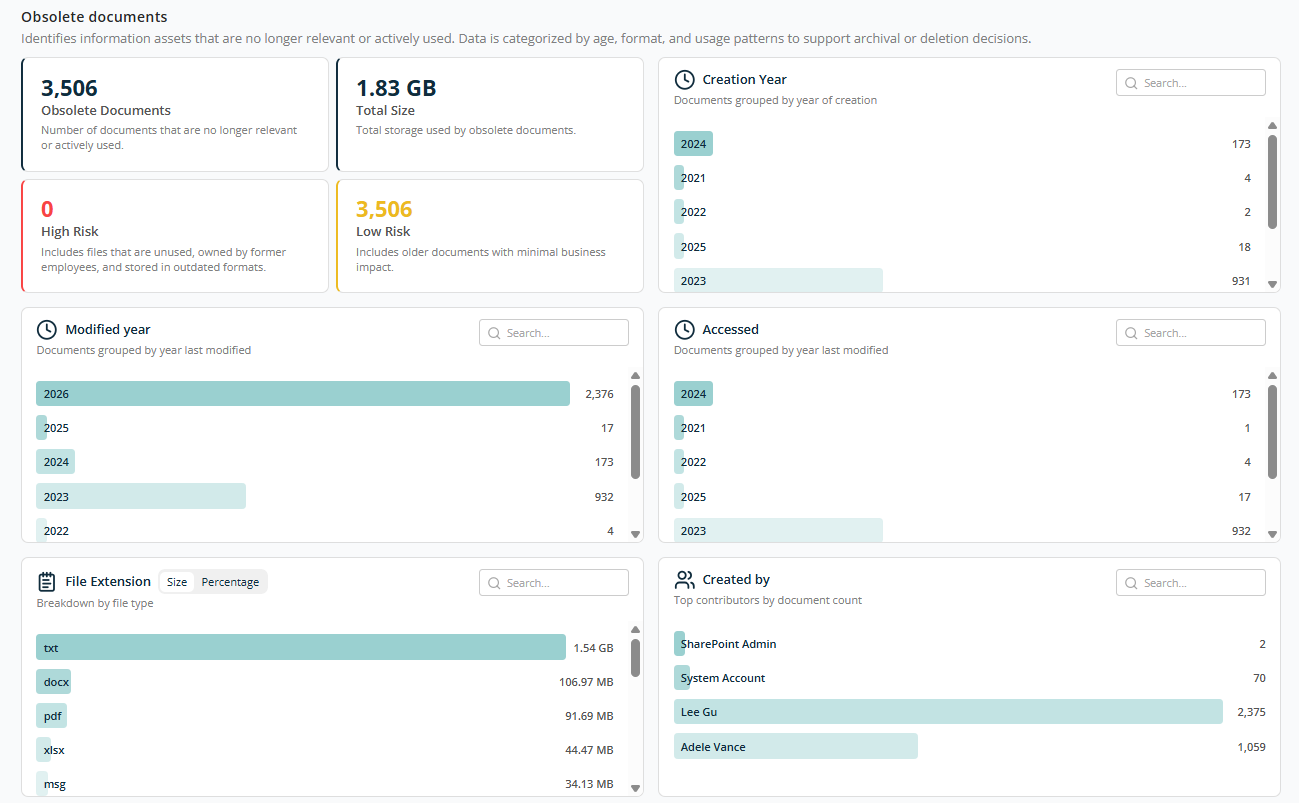Click the clock icon beside Accessed

coord(685,330)
